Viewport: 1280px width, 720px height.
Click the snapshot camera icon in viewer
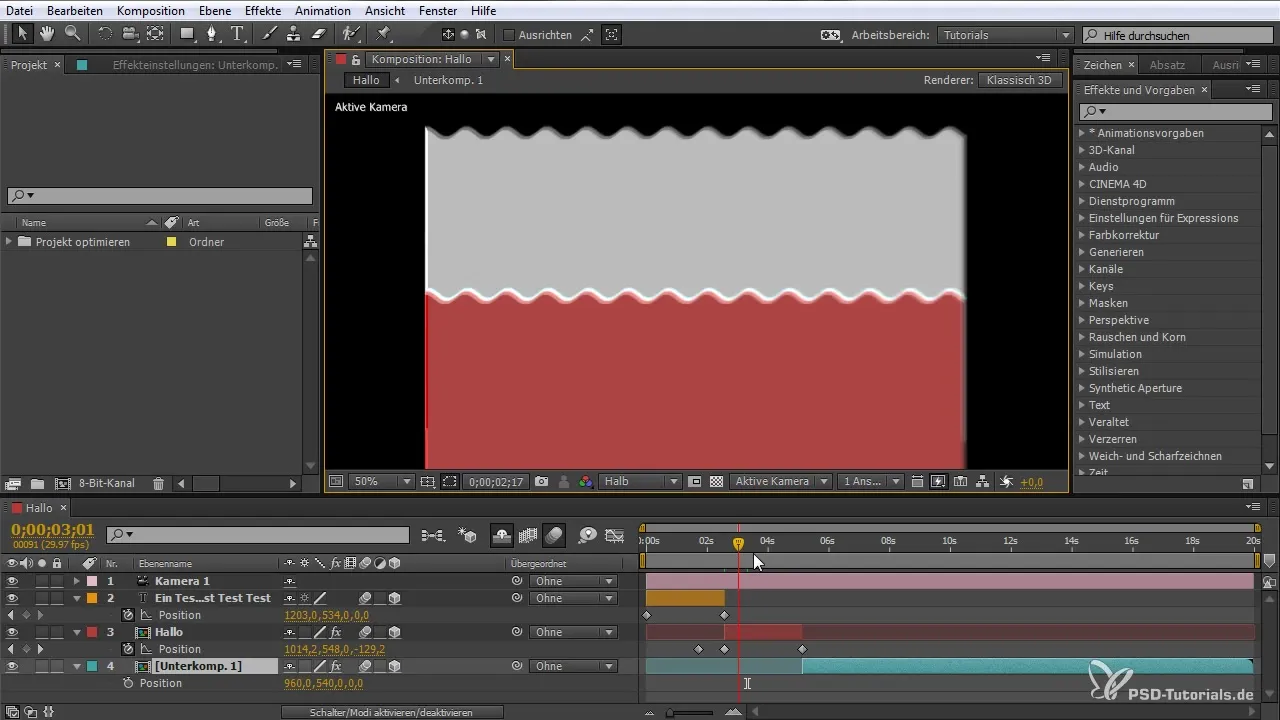click(541, 481)
